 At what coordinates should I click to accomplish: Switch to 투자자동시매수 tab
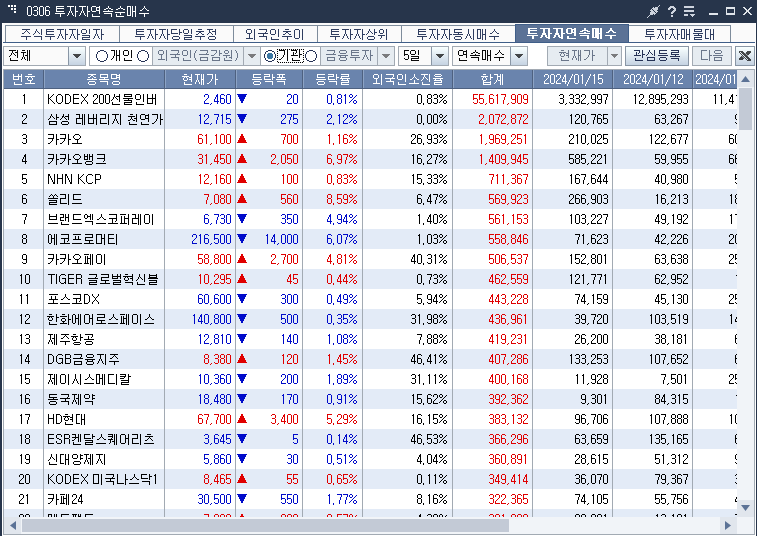click(458, 34)
